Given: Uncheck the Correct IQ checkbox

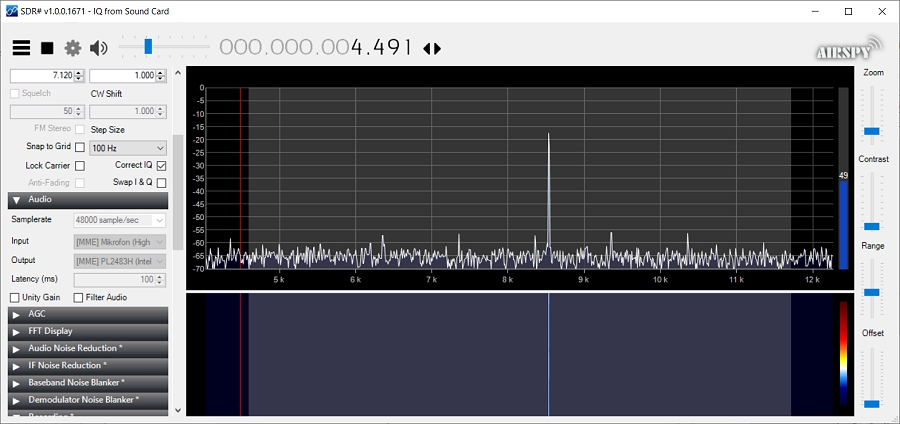Looking at the screenshot, I should [x=161, y=165].
